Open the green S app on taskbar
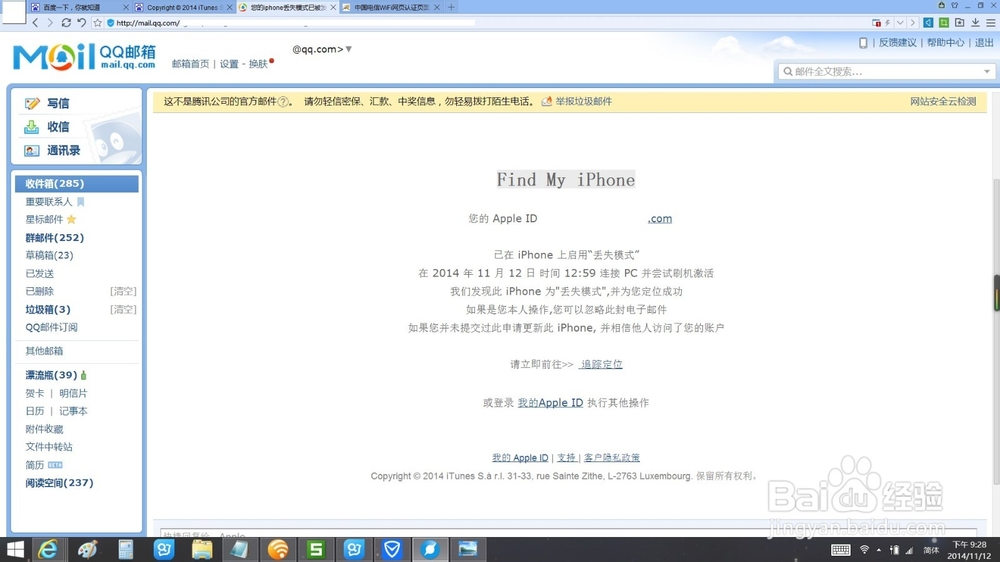The height and width of the screenshot is (562, 1000). 316,549
